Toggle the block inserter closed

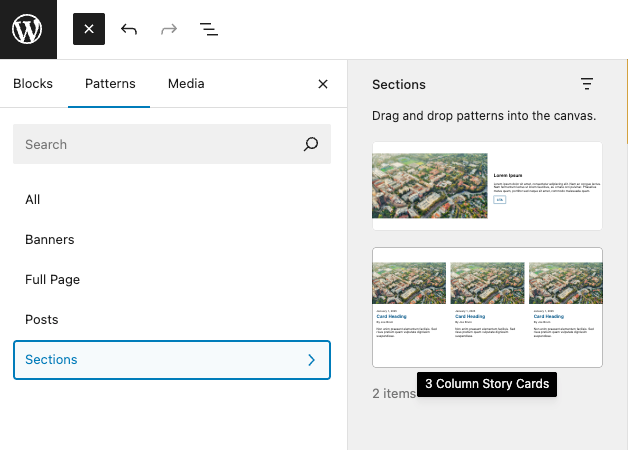(89, 29)
